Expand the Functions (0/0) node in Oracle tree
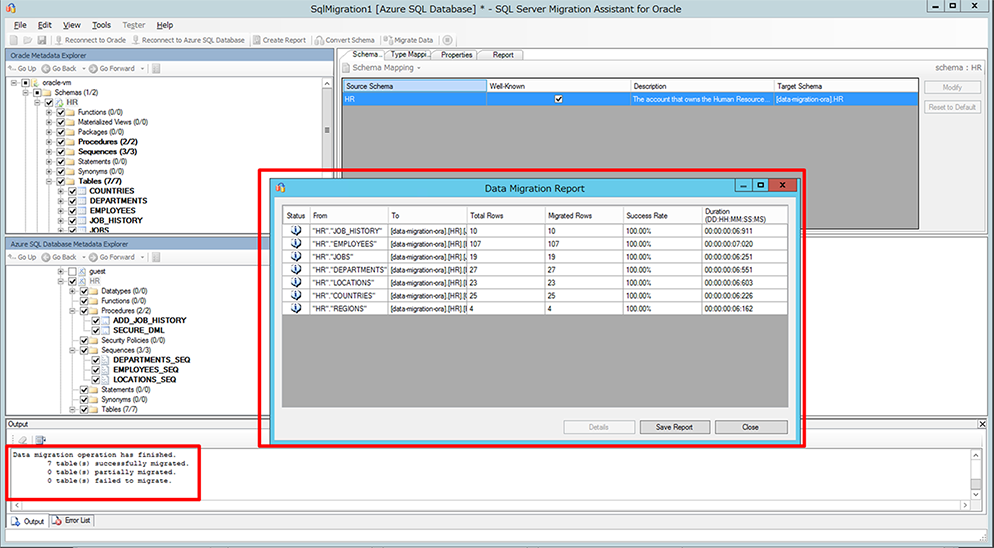 [x=49, y=112]
